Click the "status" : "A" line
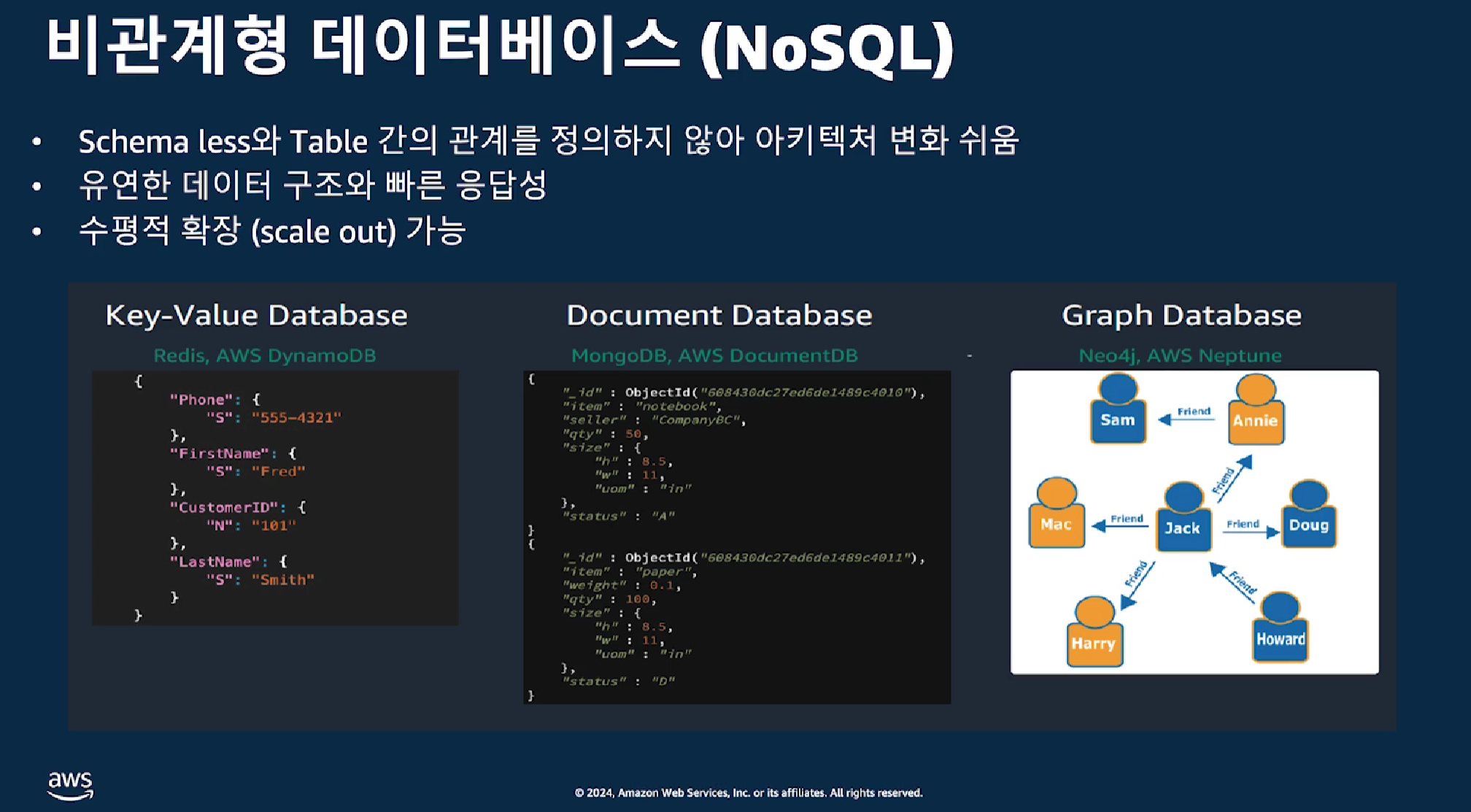 point(619,517)
